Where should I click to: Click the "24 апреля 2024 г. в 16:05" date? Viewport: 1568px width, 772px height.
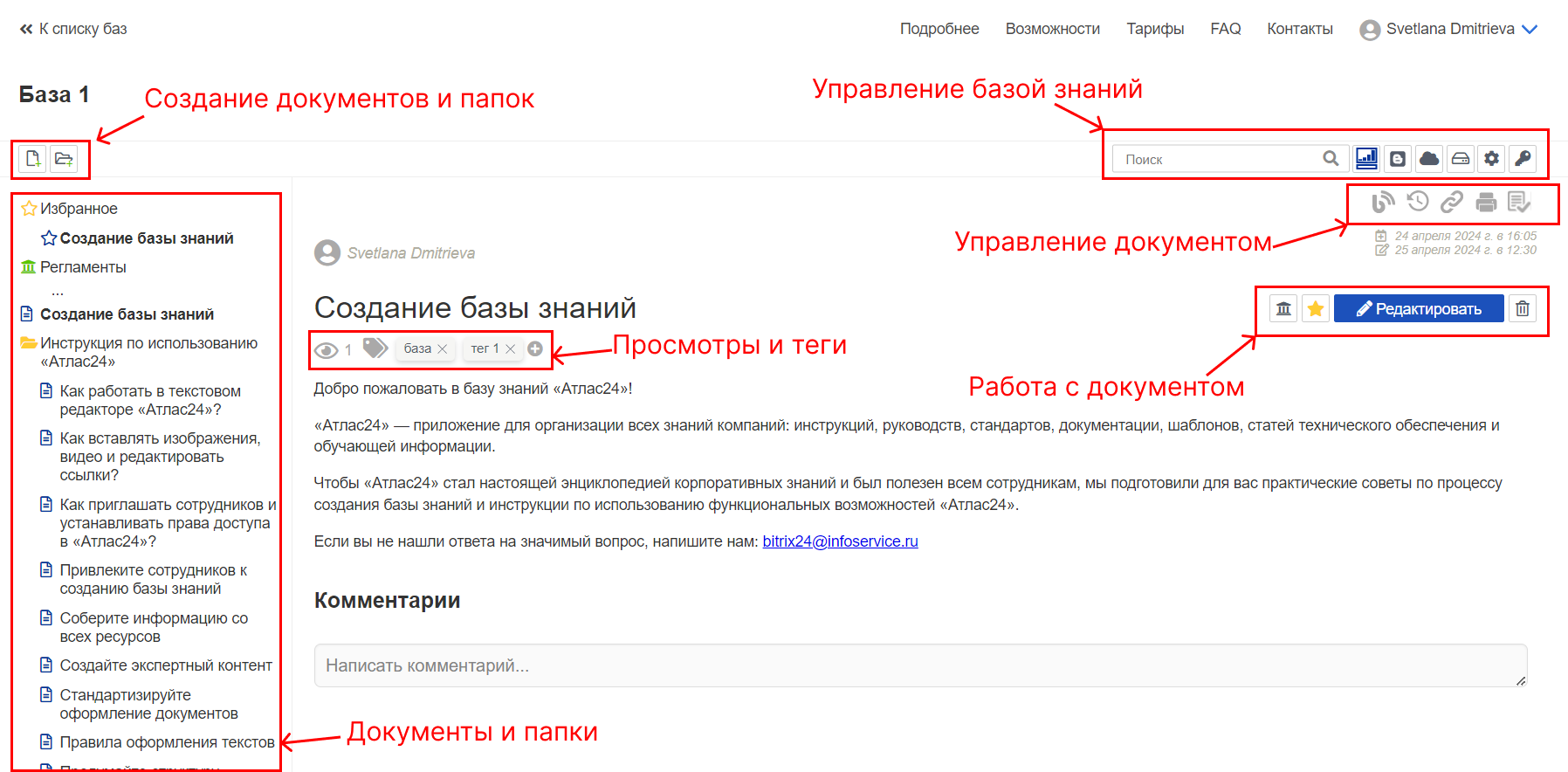[1466, 236]
